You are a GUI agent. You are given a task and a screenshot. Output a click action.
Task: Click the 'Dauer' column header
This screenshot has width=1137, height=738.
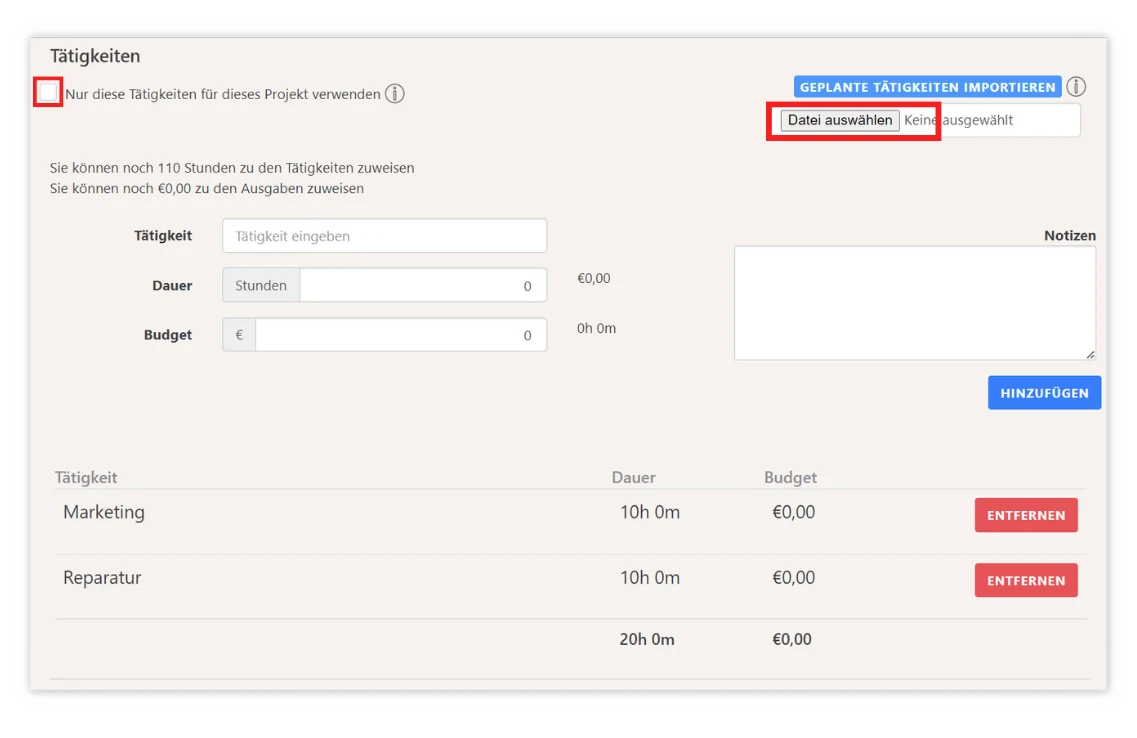coord(633,478)
